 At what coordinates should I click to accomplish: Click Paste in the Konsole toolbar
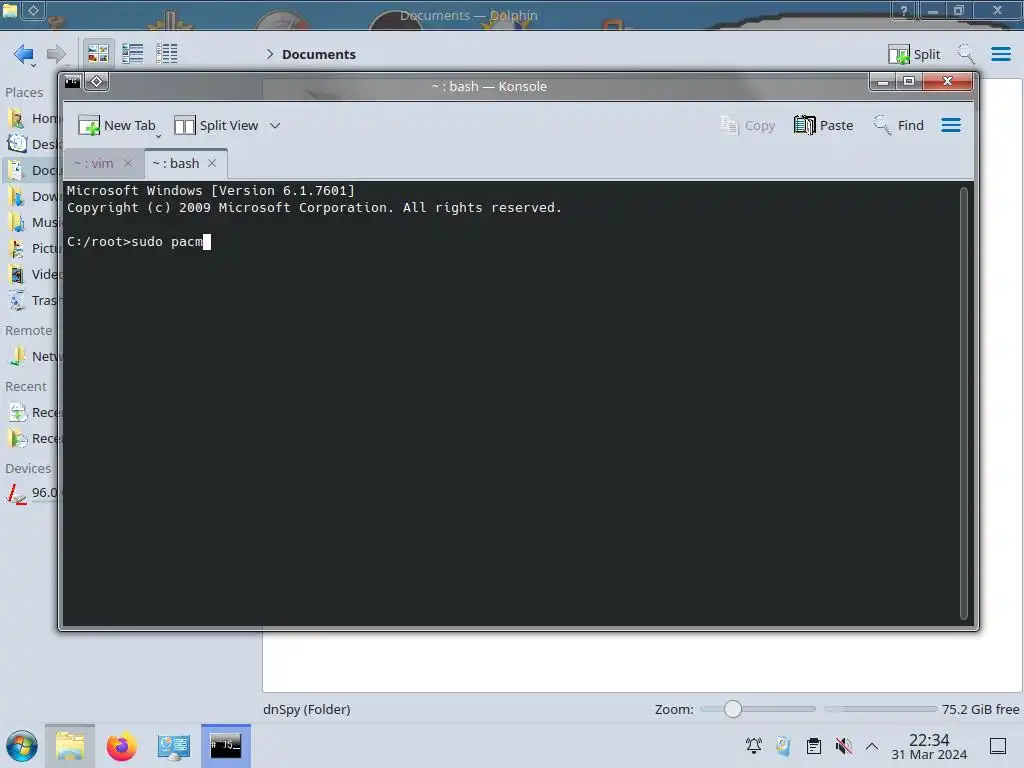click(824, 125)
